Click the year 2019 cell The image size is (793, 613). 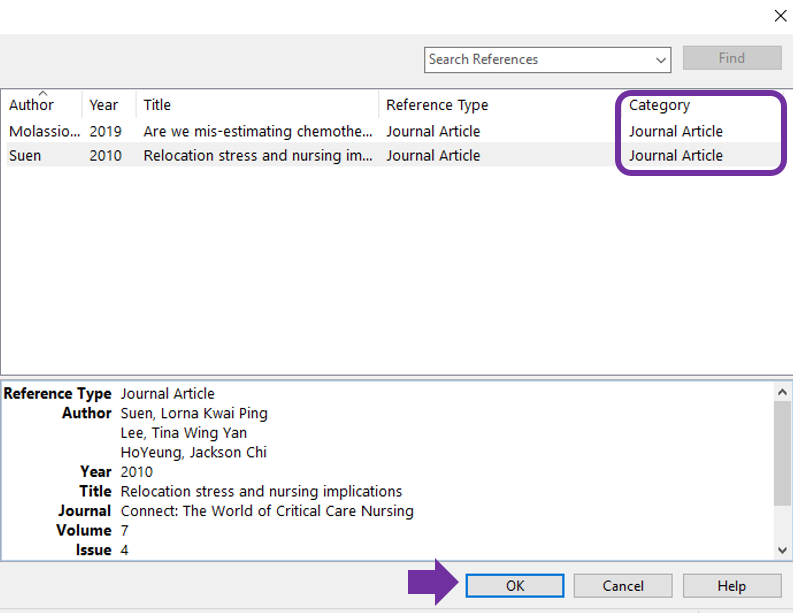pos(105,132)
